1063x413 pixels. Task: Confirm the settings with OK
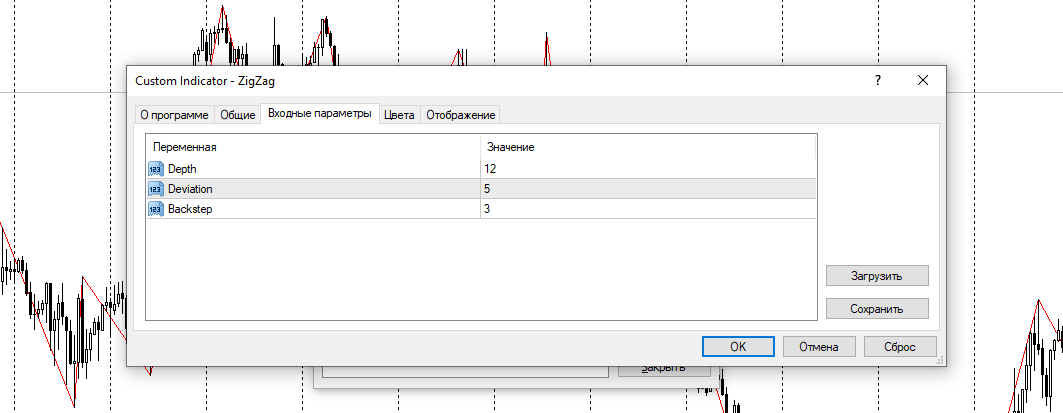point(738,346)
